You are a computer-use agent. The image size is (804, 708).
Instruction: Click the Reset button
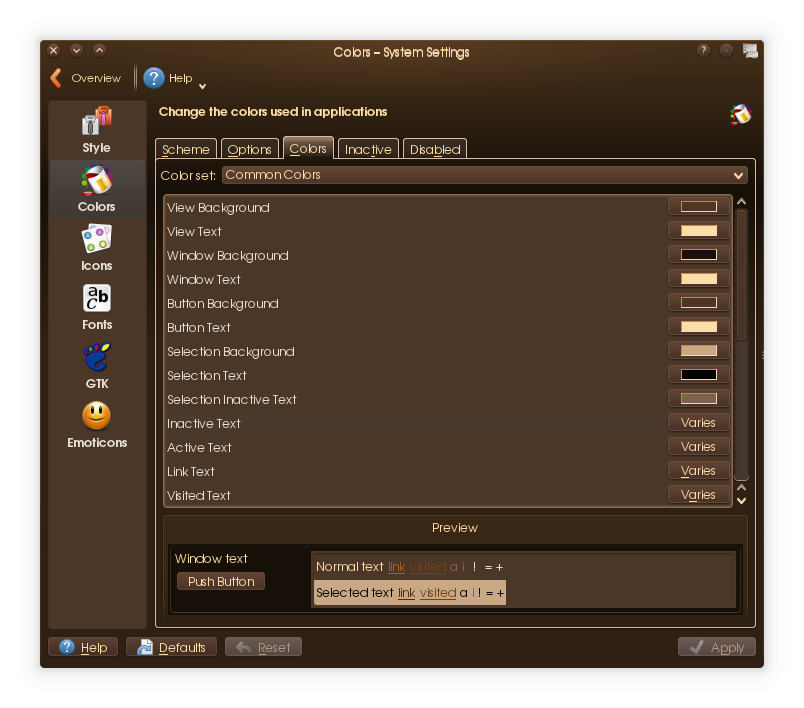pyautogui.click(x=263, y=647)
